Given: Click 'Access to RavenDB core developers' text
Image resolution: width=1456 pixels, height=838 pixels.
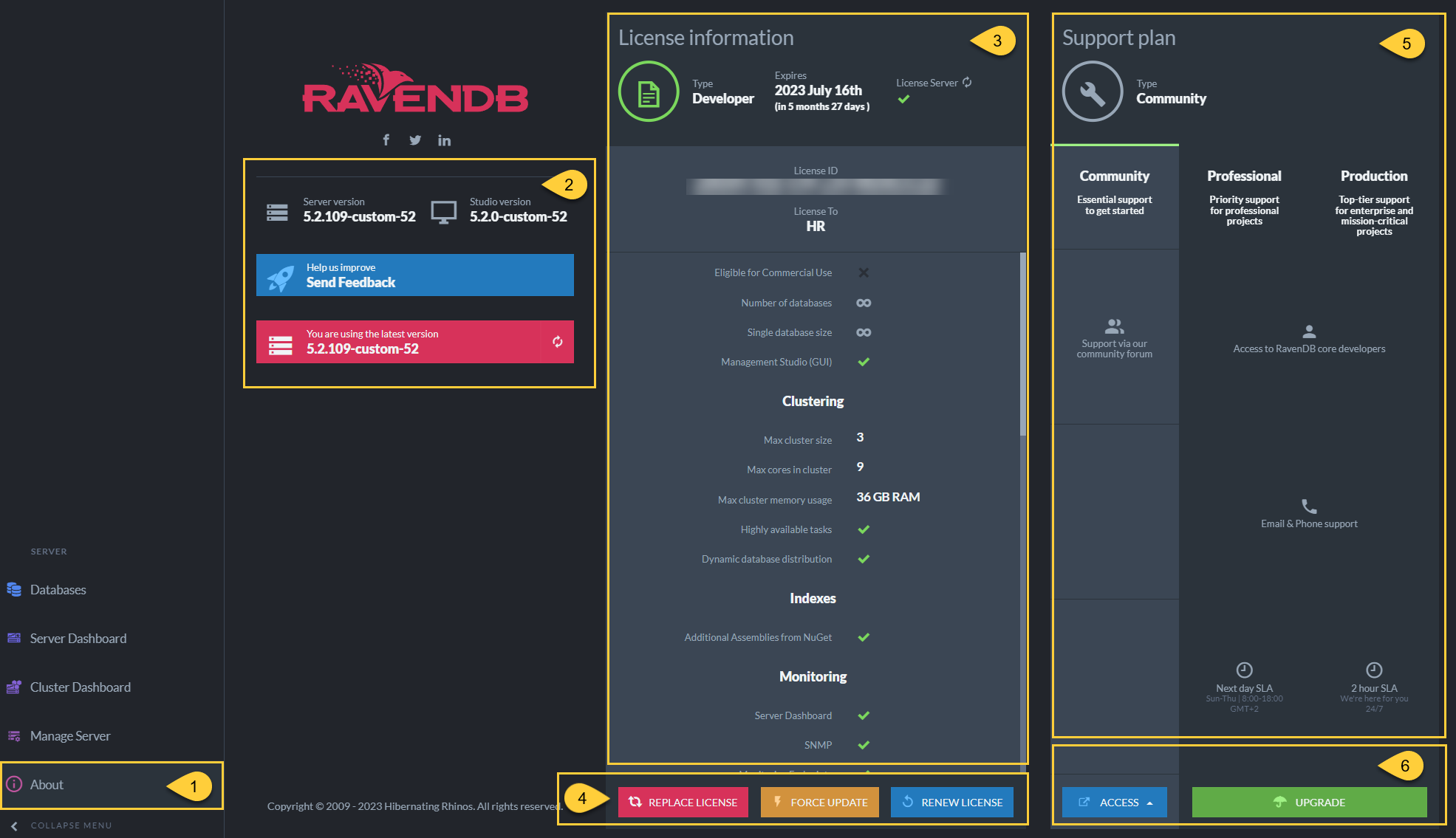Looking at the screenshot, I should point(1309,348).
